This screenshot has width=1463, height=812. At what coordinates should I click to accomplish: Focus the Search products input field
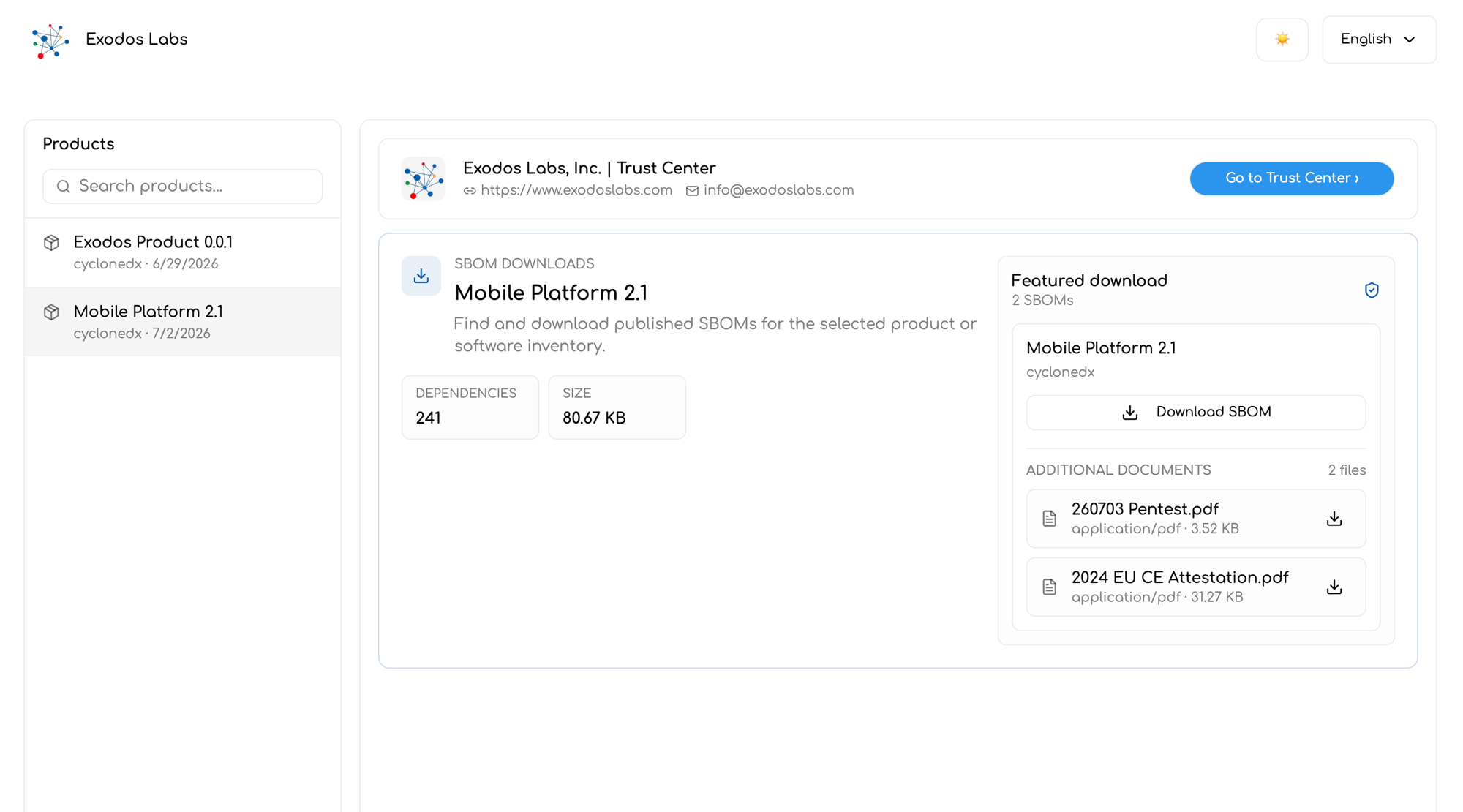tap(182, 187)
